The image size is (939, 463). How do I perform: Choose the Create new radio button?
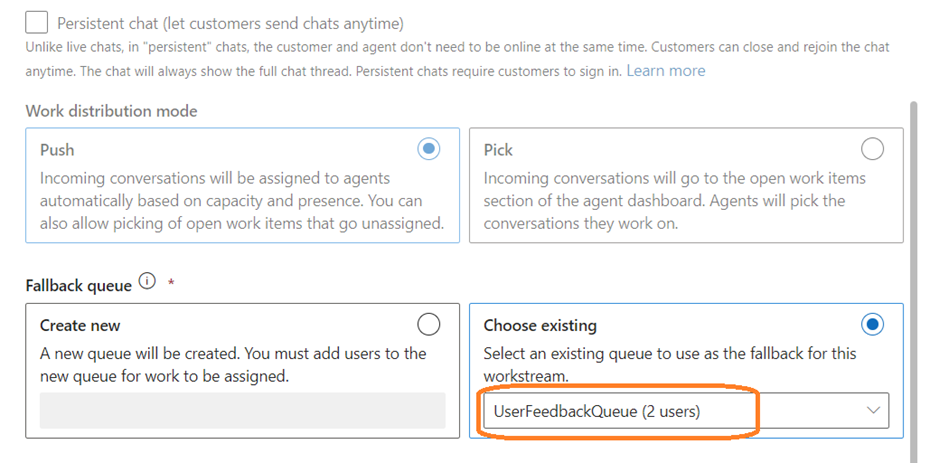tap(428, 325)
